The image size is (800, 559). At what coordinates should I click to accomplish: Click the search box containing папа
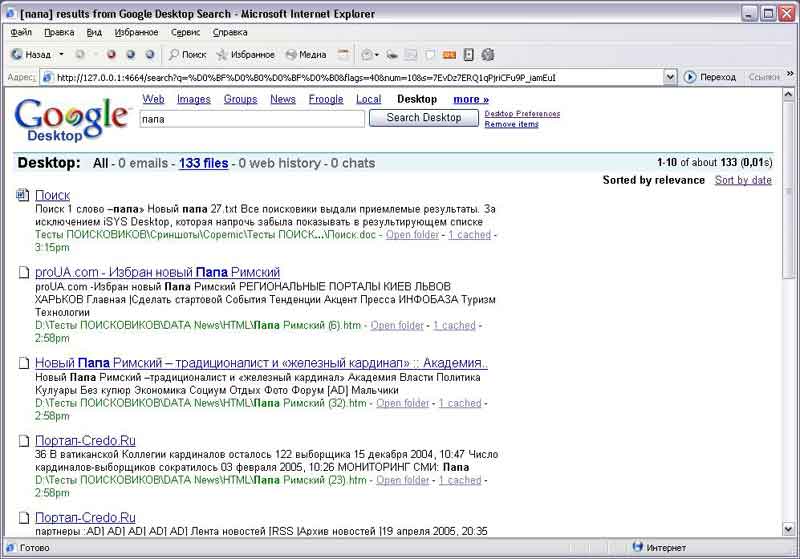[252, 119]
